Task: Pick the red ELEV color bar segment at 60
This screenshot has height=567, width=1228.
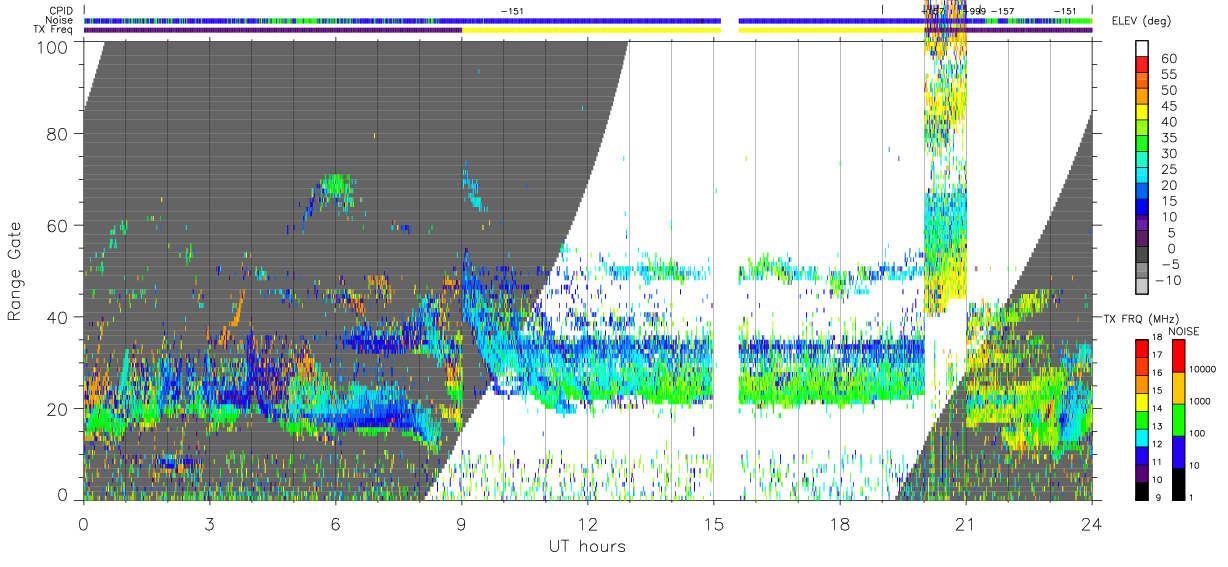Action: (1143, 63)
